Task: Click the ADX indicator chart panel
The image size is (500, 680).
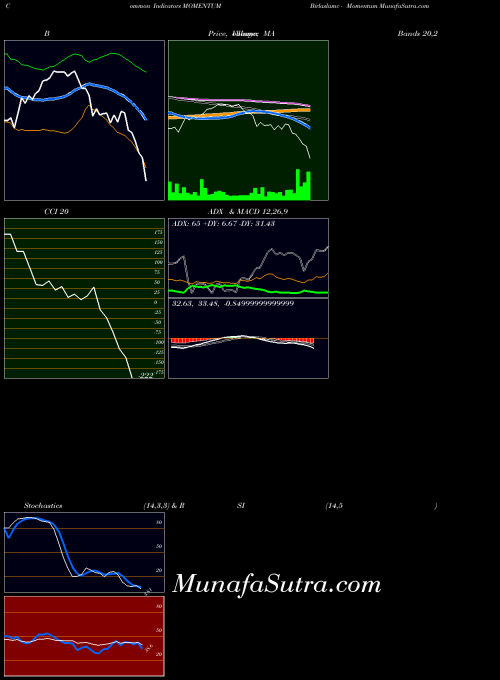Action: pyautogui.click(x=248, y=258)
